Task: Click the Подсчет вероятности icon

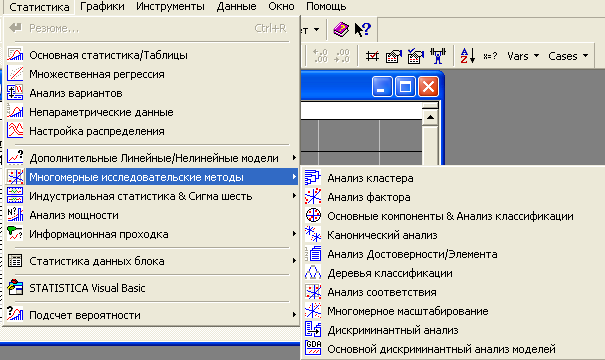Action: click(x=15, y=314)
